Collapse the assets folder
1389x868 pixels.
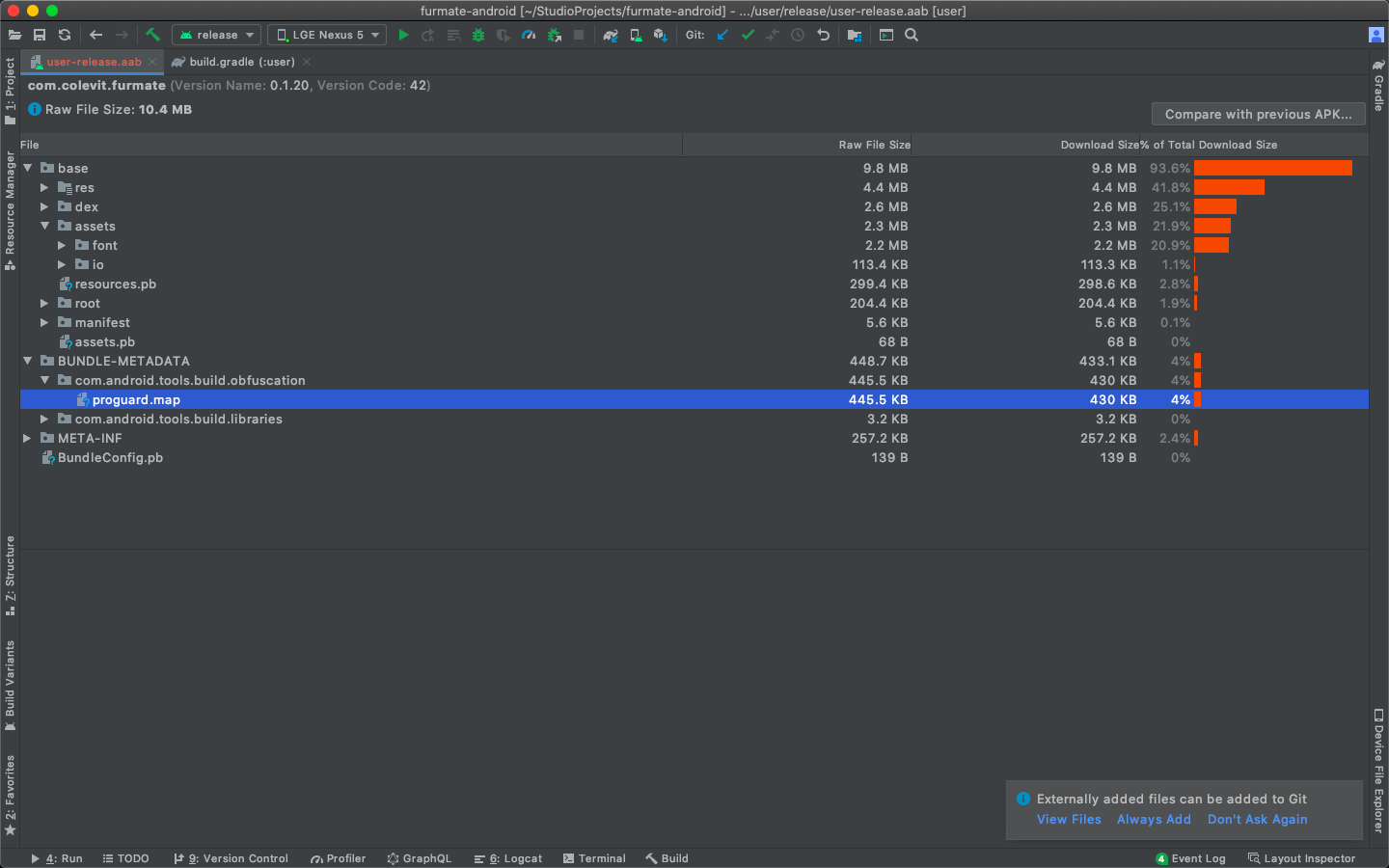click(44, 226)
